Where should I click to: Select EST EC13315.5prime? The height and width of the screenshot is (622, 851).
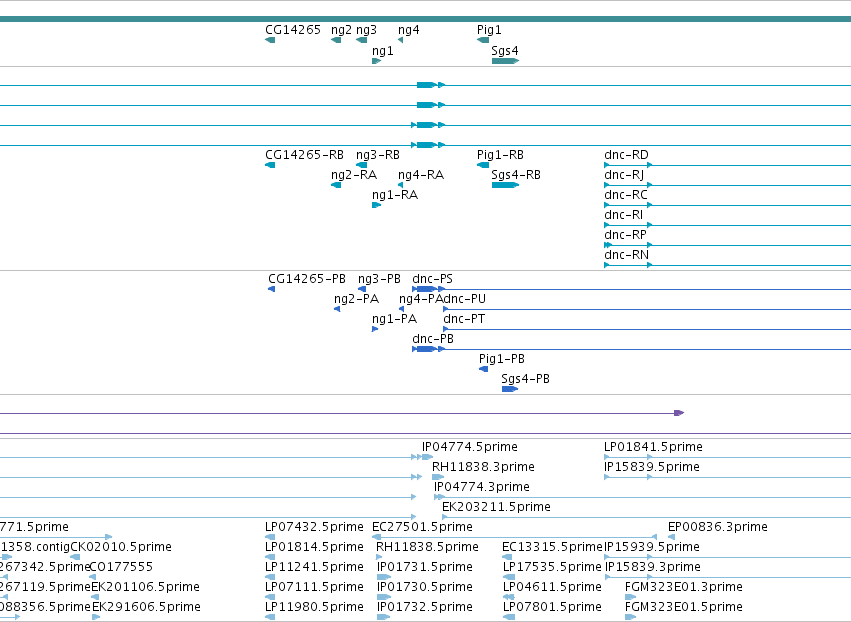pos(552,548)
